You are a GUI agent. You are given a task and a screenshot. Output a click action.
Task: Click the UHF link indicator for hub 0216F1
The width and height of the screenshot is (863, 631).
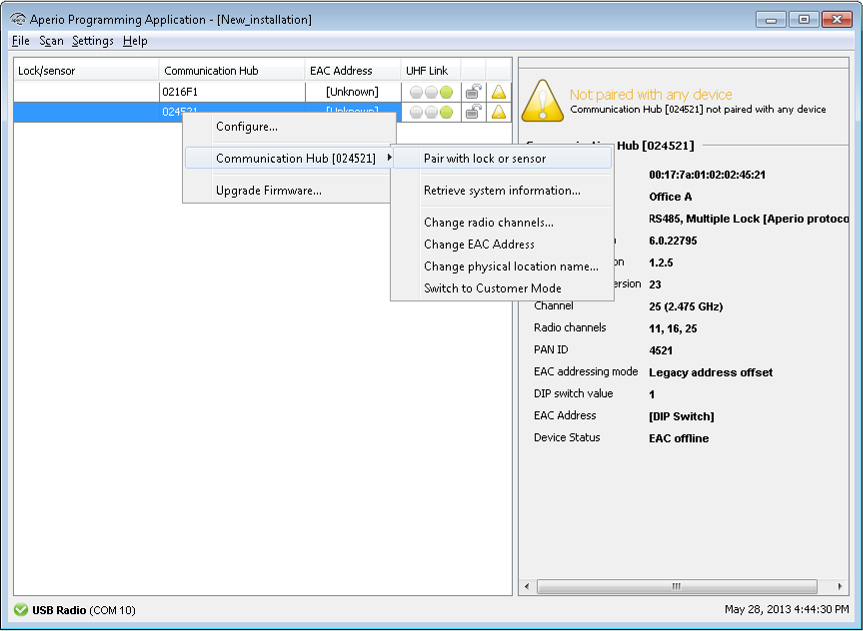pyautogui.click(x=431, y=92)
